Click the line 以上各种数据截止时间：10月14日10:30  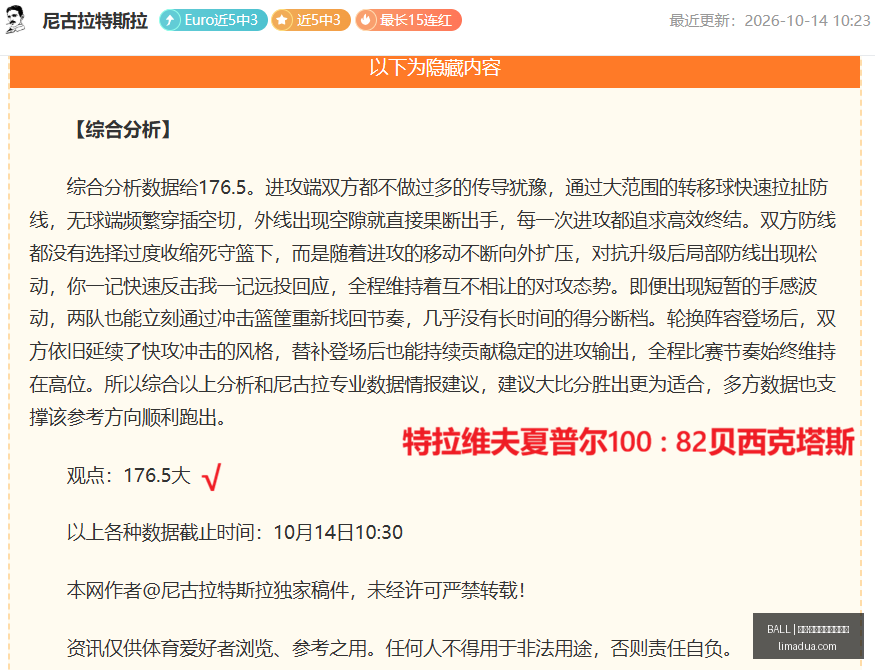tap(234, 532)
